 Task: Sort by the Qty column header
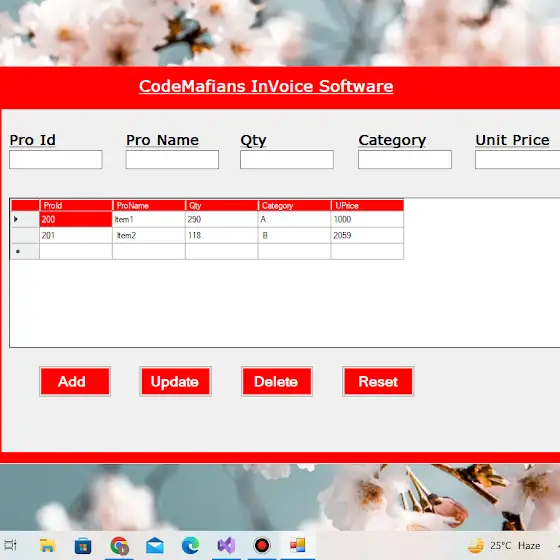click(221, 205)
